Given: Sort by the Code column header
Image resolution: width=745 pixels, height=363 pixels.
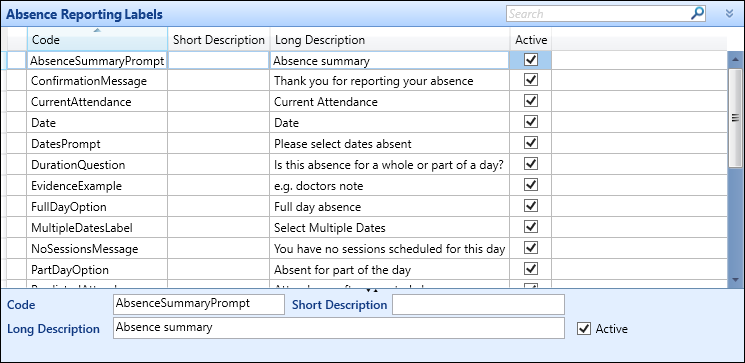Looking at the screenshot, I should point(97,39).
